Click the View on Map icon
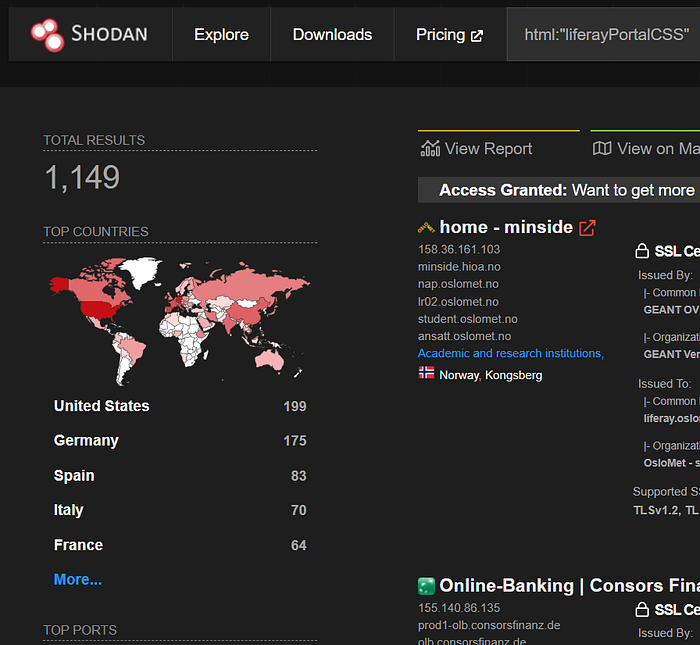This screenshot has height=645, width=700. [x=602, y=148]
